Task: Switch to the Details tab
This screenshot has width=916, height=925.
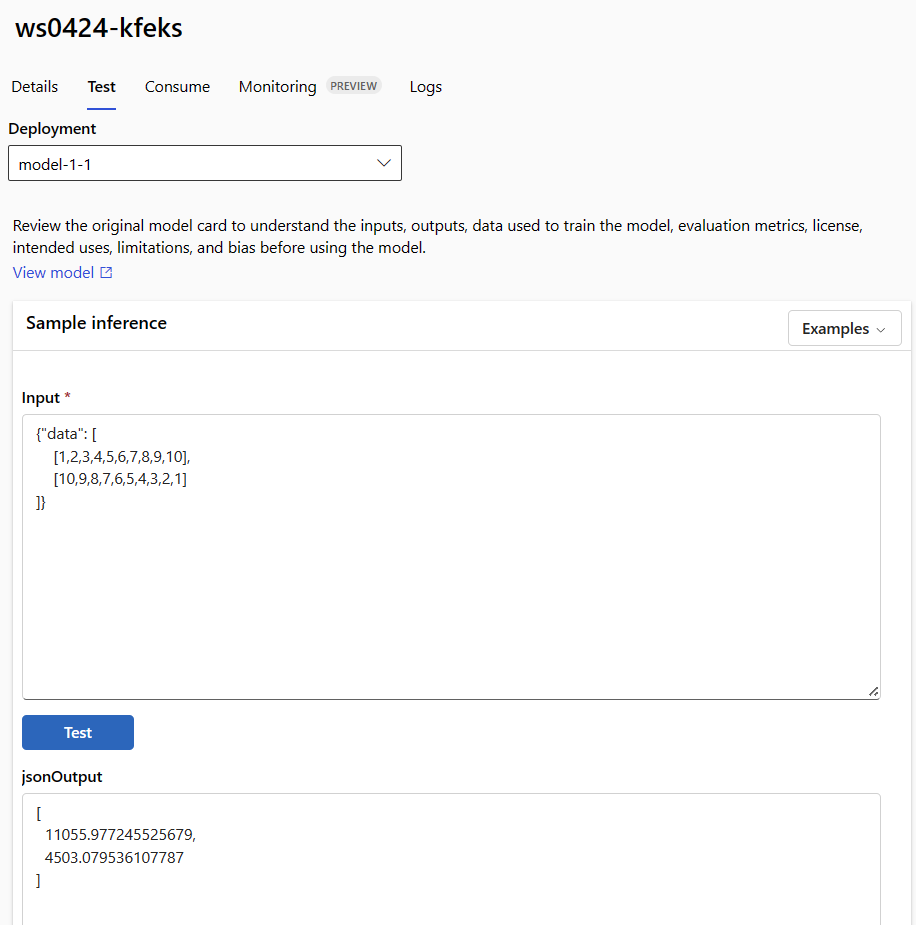Action: pyautogui.click(x=35, y=87)
